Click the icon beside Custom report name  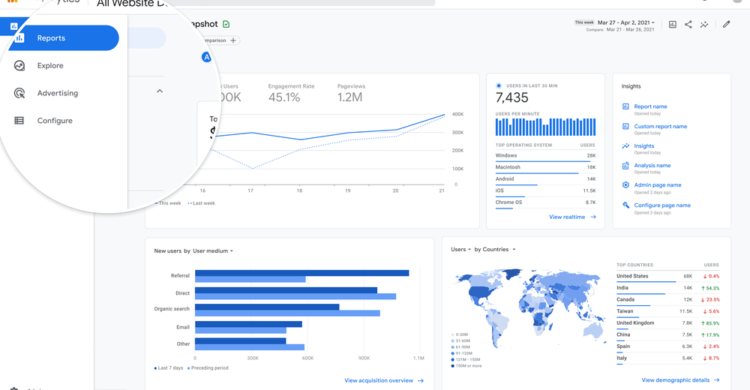(x=626, y=126)
